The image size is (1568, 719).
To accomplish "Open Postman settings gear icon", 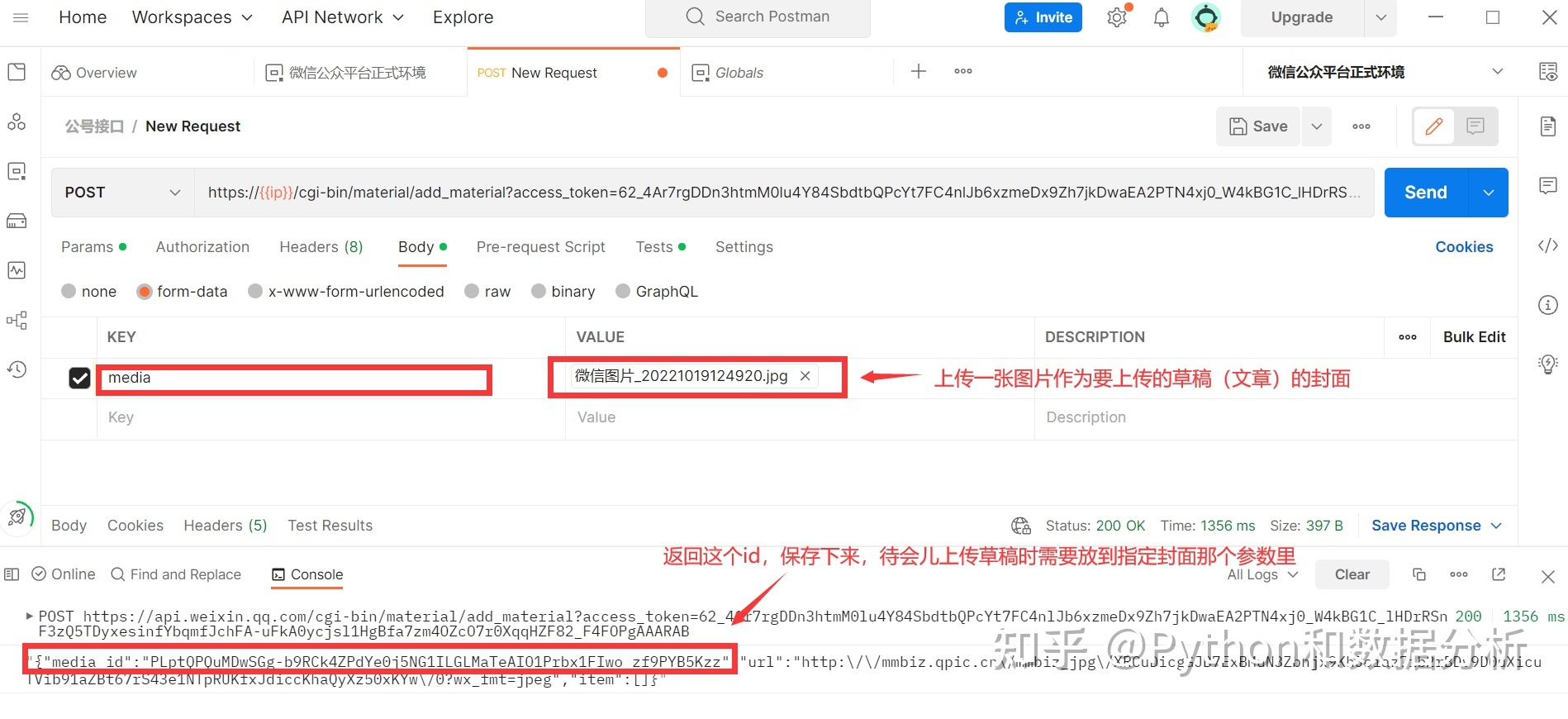I will coord(1117,17).
